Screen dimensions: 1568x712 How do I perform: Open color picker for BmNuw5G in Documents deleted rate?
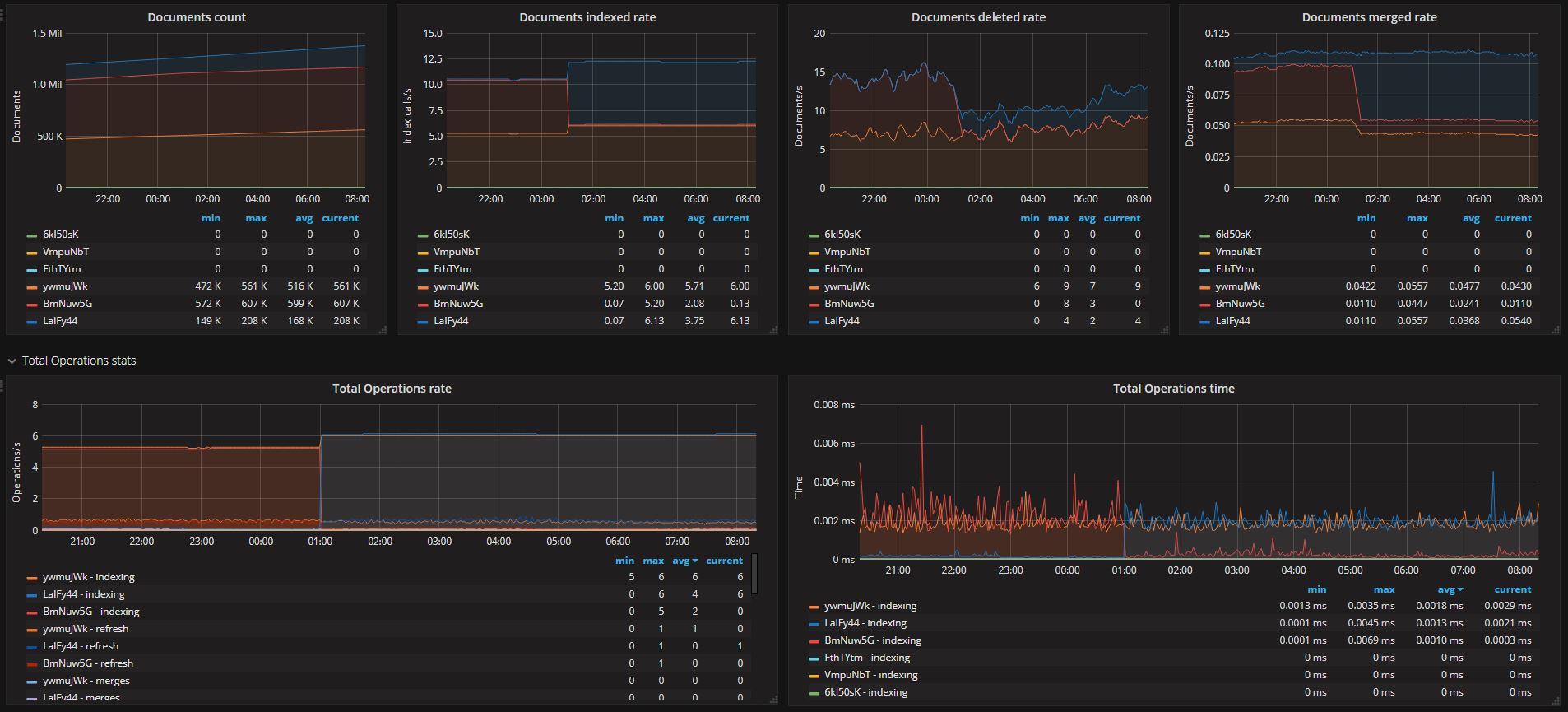814,305
